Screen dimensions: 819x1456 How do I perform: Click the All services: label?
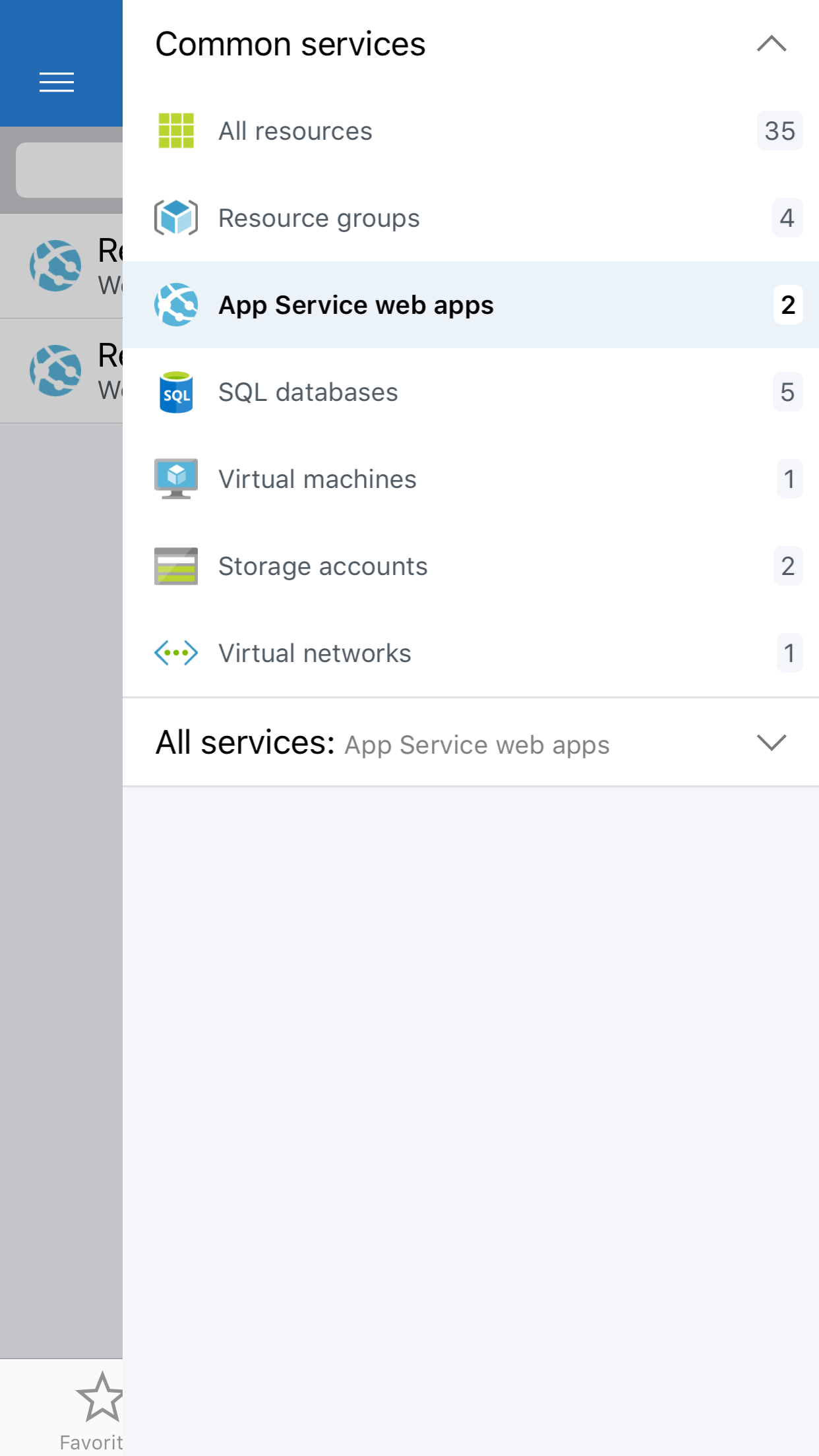click(x=245, y=743)
